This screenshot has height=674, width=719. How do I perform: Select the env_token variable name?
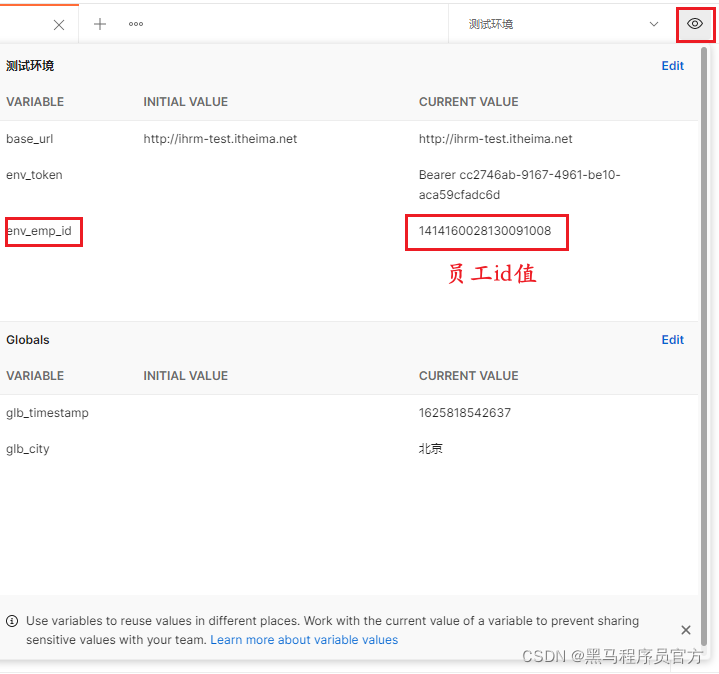34,175
